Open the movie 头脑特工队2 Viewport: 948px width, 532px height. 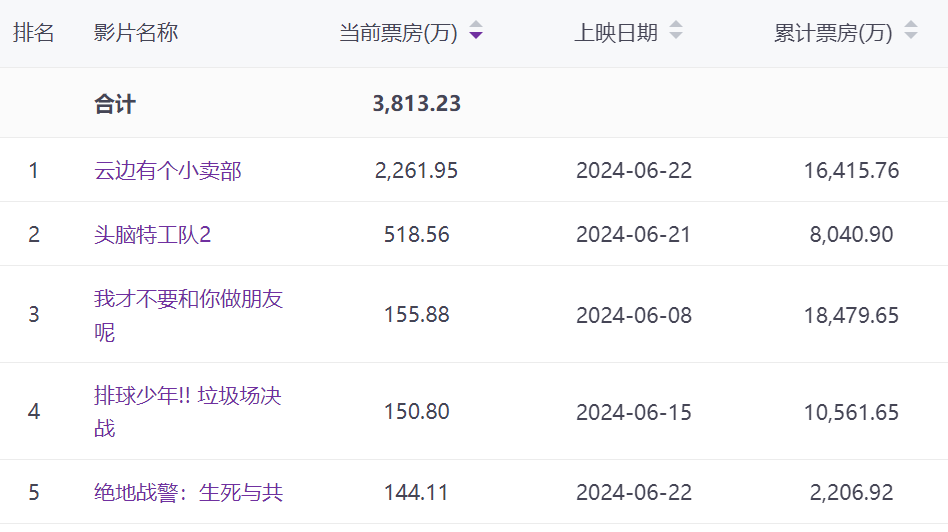click(x=153, y=235)
